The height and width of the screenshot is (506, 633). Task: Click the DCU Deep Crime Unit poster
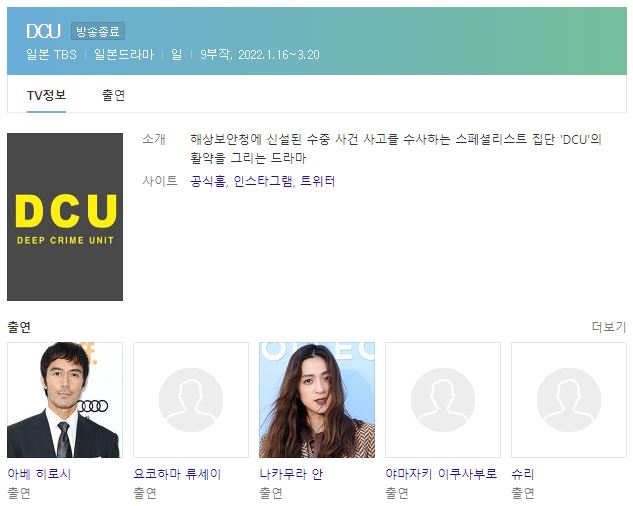tap(65, 217)
